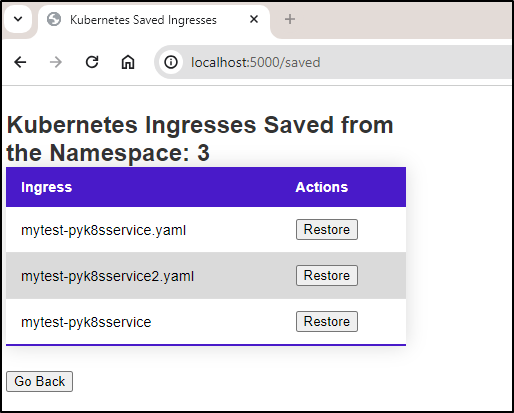Click the page heading about Saved Ingresses
514x413 pixels.
point(200,139)
